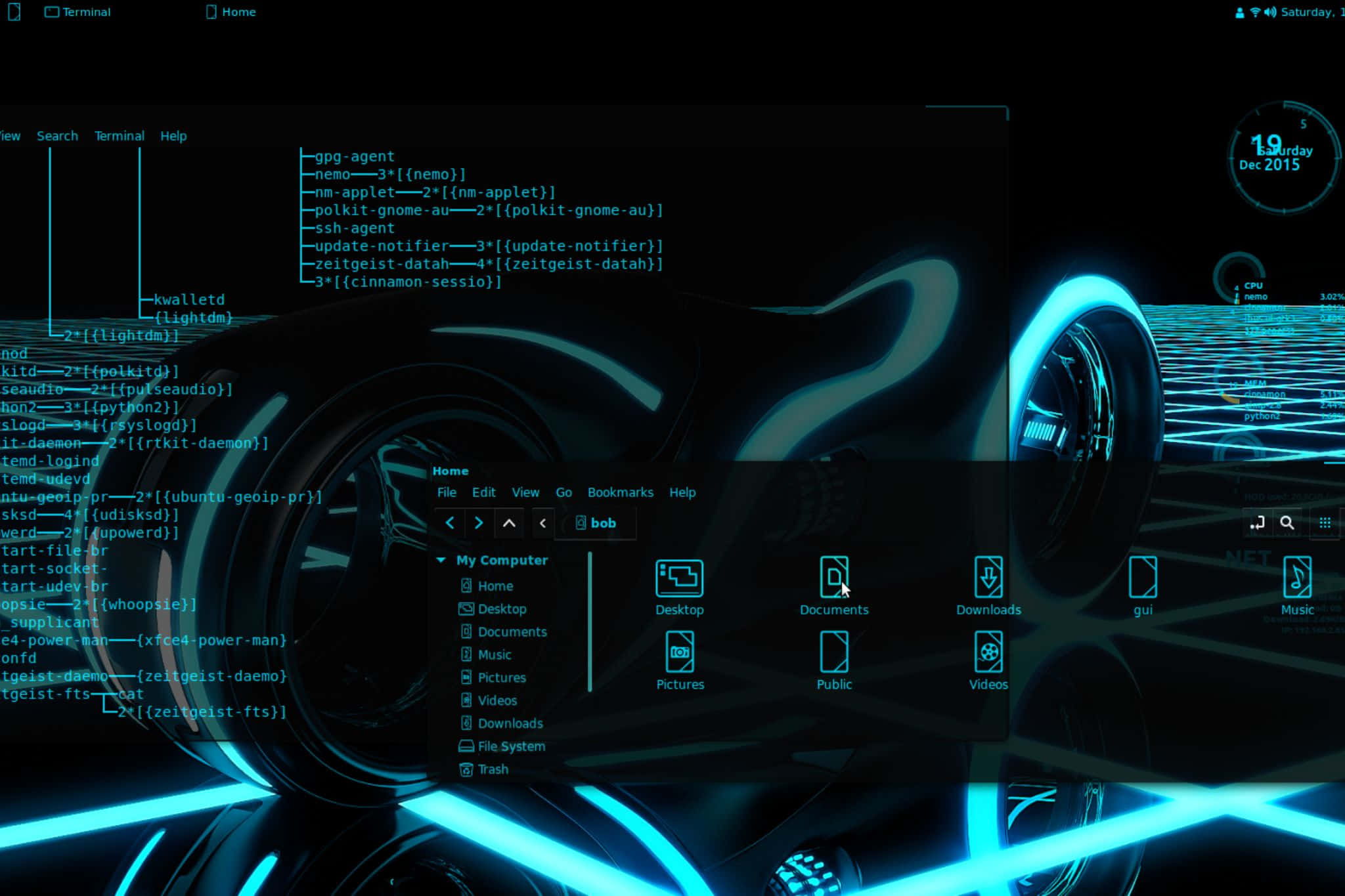Open the search magnifier in file manager
Viewport: 1345px width, 896px height.
coord(1287,523)
